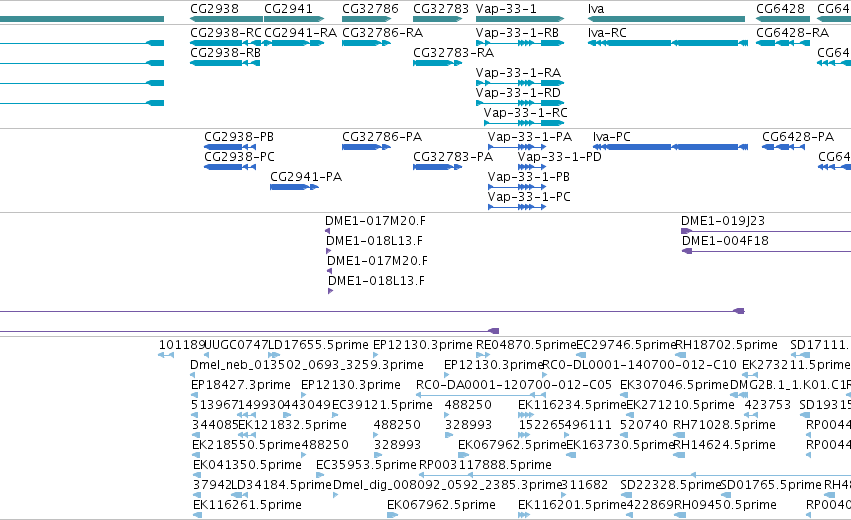The height and width of the screenshot is (520, 851).
Task: Open EST label RH71028.5prime
Action: coord(724,425)
